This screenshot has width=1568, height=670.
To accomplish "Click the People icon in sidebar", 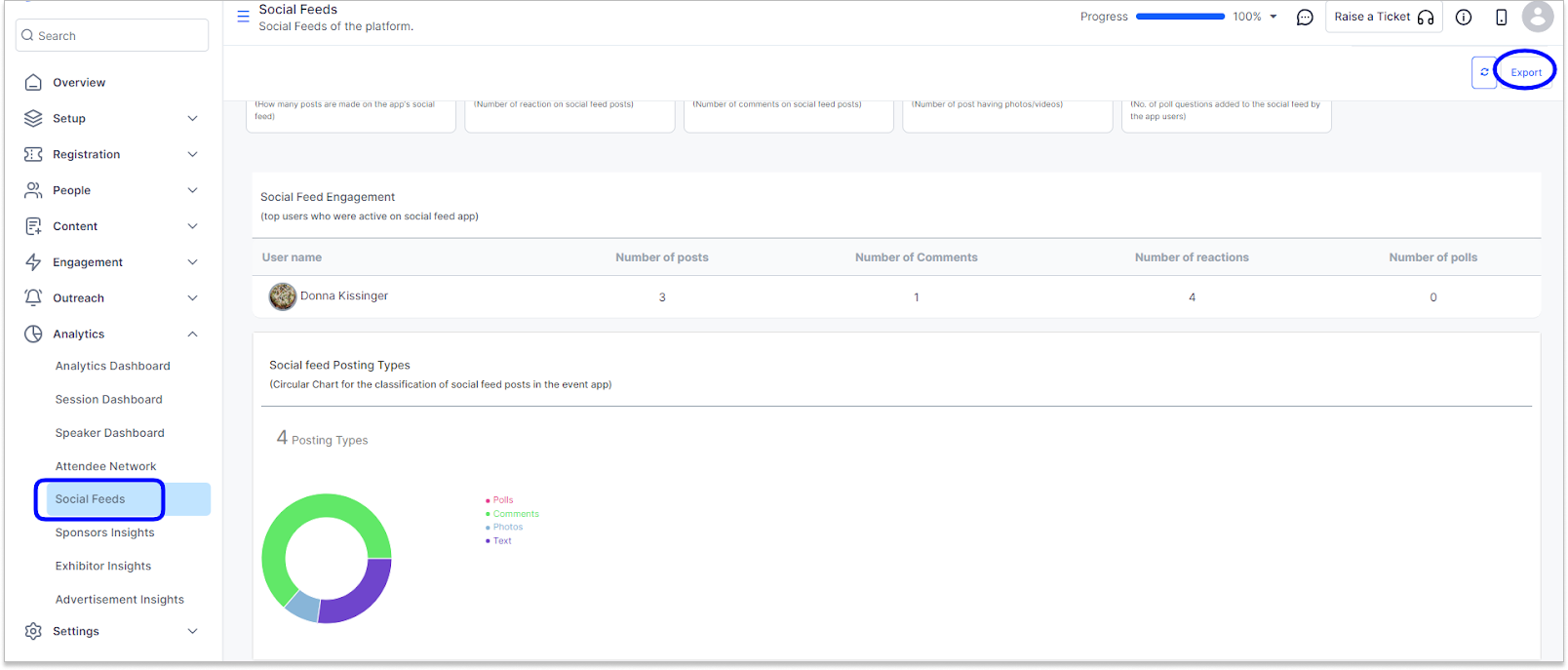I will 33,190.
